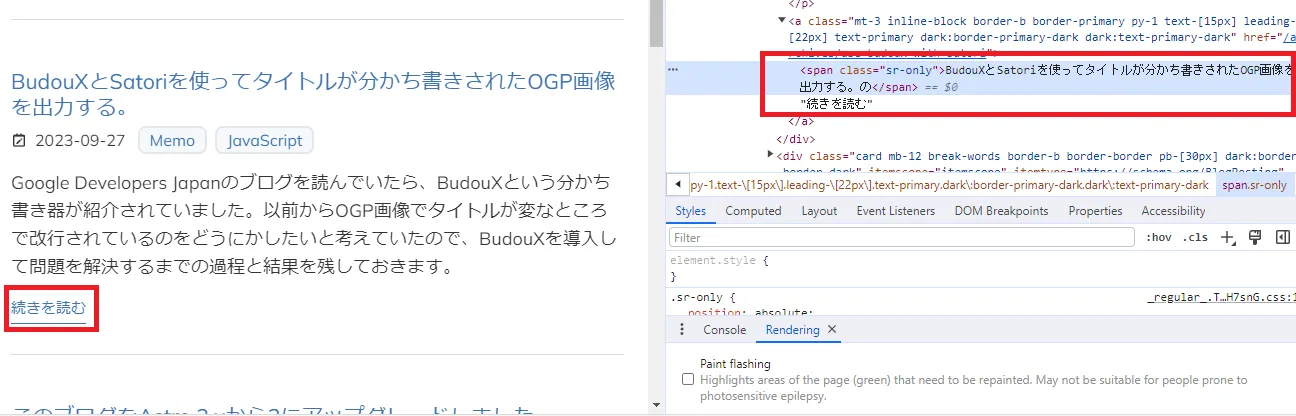Toggle element classes with .cls button
1296x416 pixels.
(1195, 237)
